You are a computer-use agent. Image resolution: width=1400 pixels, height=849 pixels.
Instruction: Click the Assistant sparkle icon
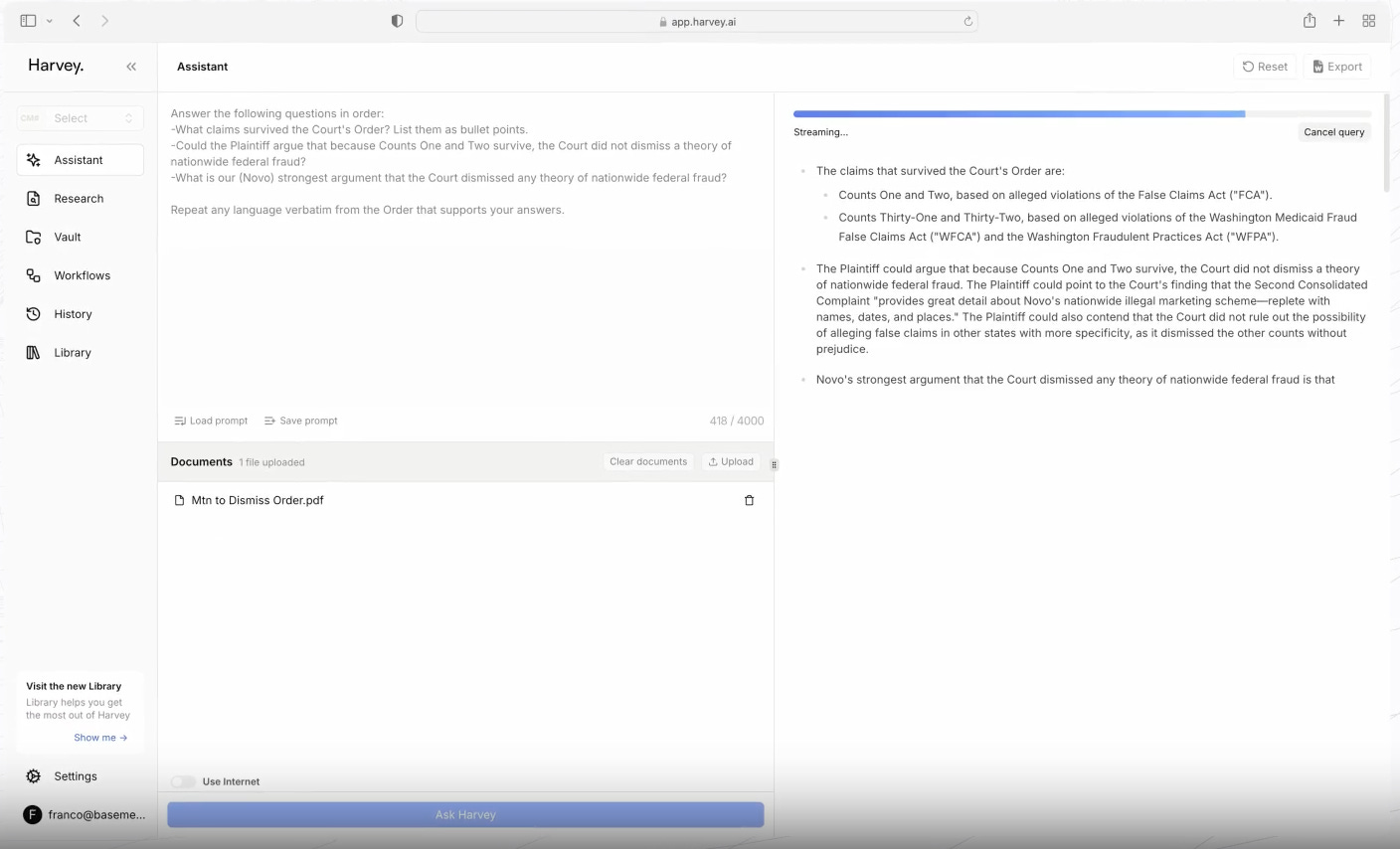point(33,160)
